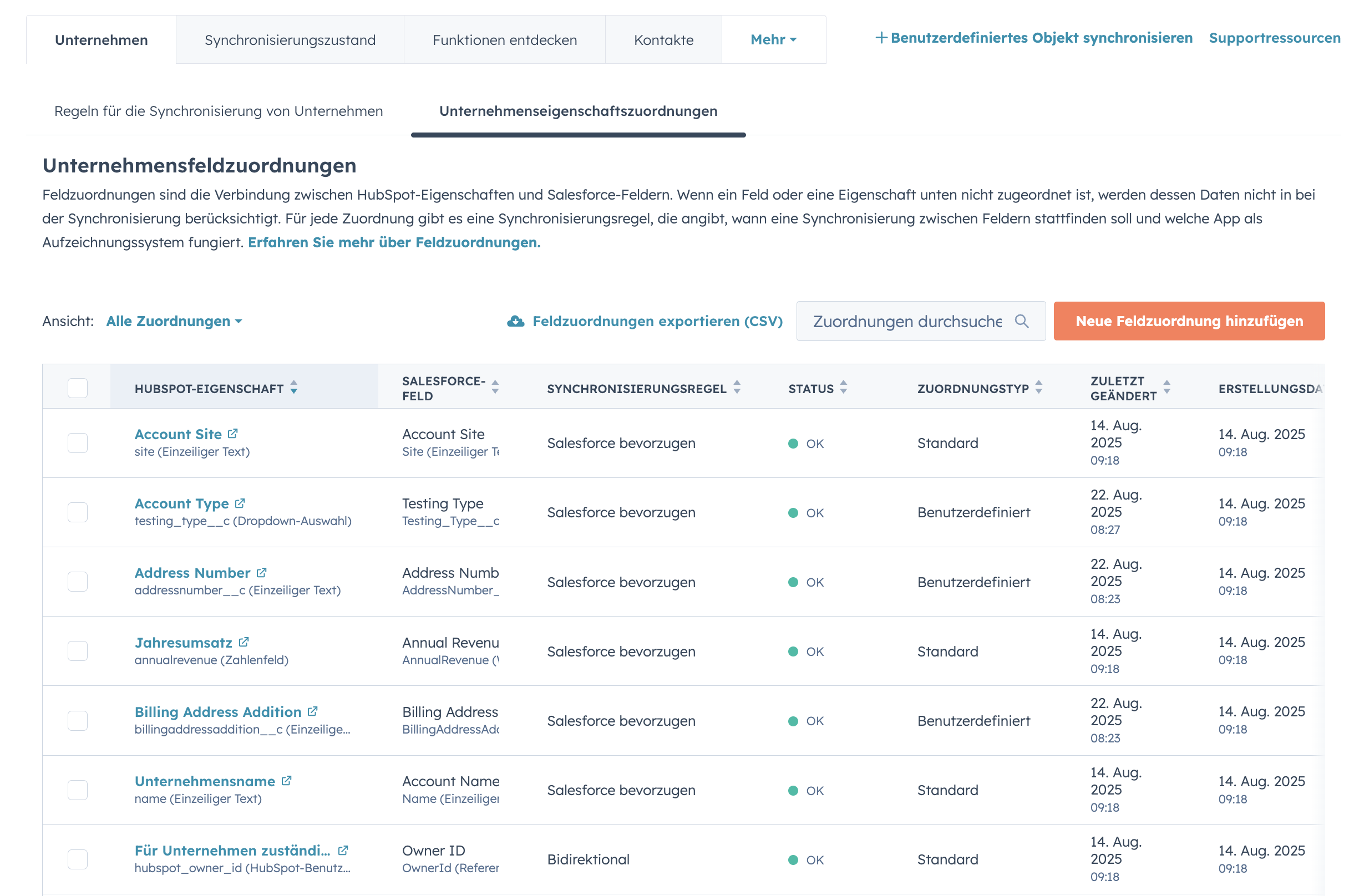
Task: Select the checkbox for the Account Site row
Action: pyautogui.click(x=77, y=443)
